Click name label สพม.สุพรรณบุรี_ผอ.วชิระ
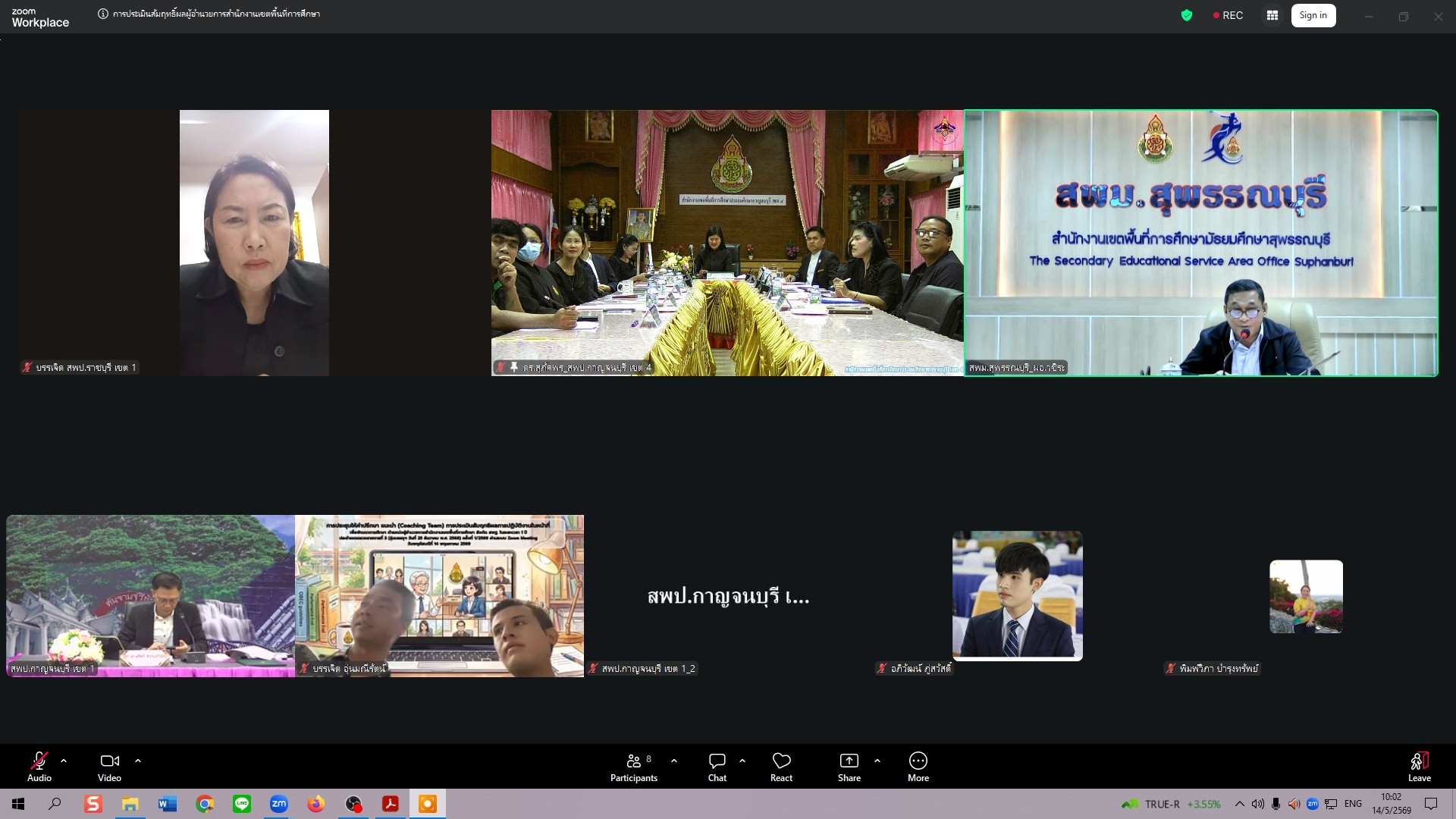Viewport: 1456px width, 819px height. click(x=1016, y=368)
